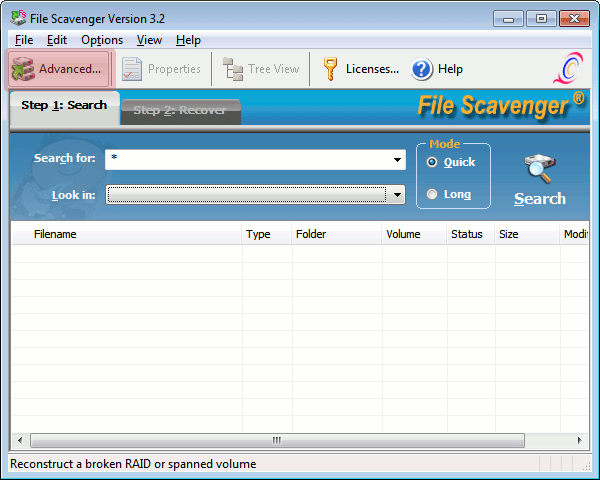The image size is (600, 480).
Task: Start search with the magnifier drive icon
Action: 540,169
